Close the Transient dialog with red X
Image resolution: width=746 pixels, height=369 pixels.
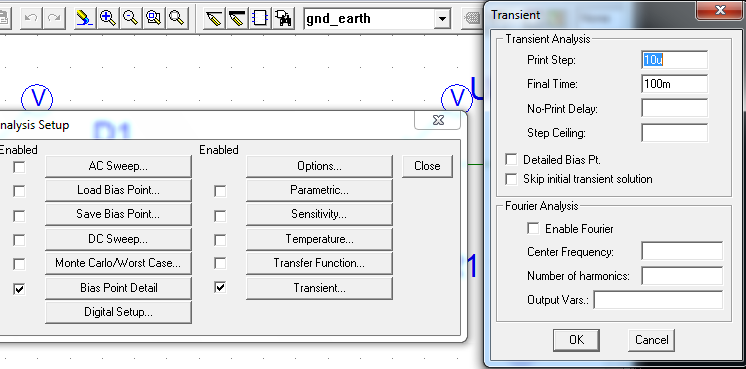(720, 10)
